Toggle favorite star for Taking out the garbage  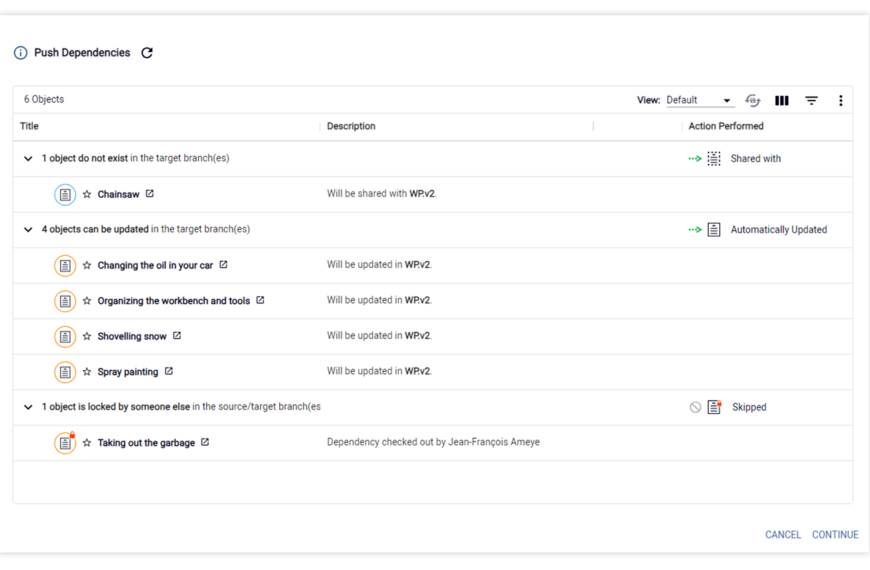(87, 443)
